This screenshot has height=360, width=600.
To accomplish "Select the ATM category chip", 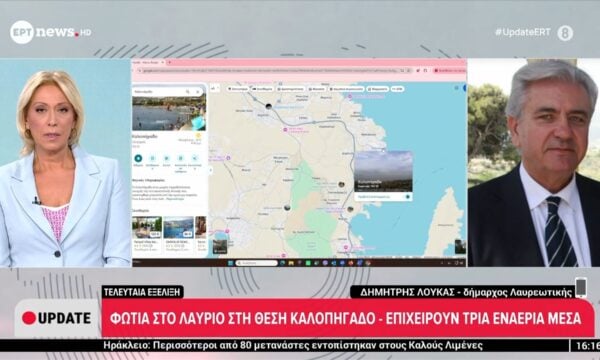I will click(397, 89).
